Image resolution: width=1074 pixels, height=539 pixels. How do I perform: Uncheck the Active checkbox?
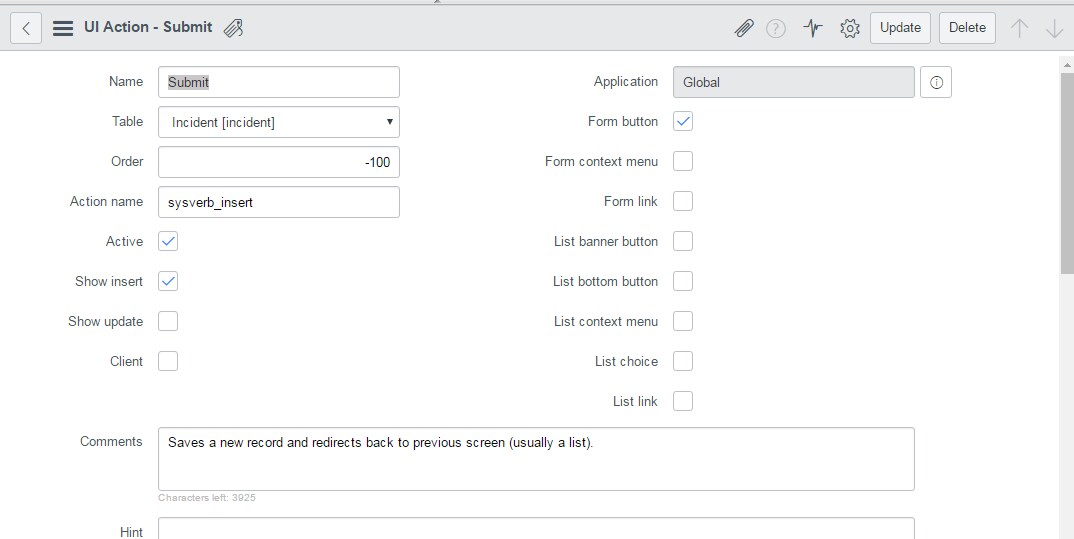(168, 241)
